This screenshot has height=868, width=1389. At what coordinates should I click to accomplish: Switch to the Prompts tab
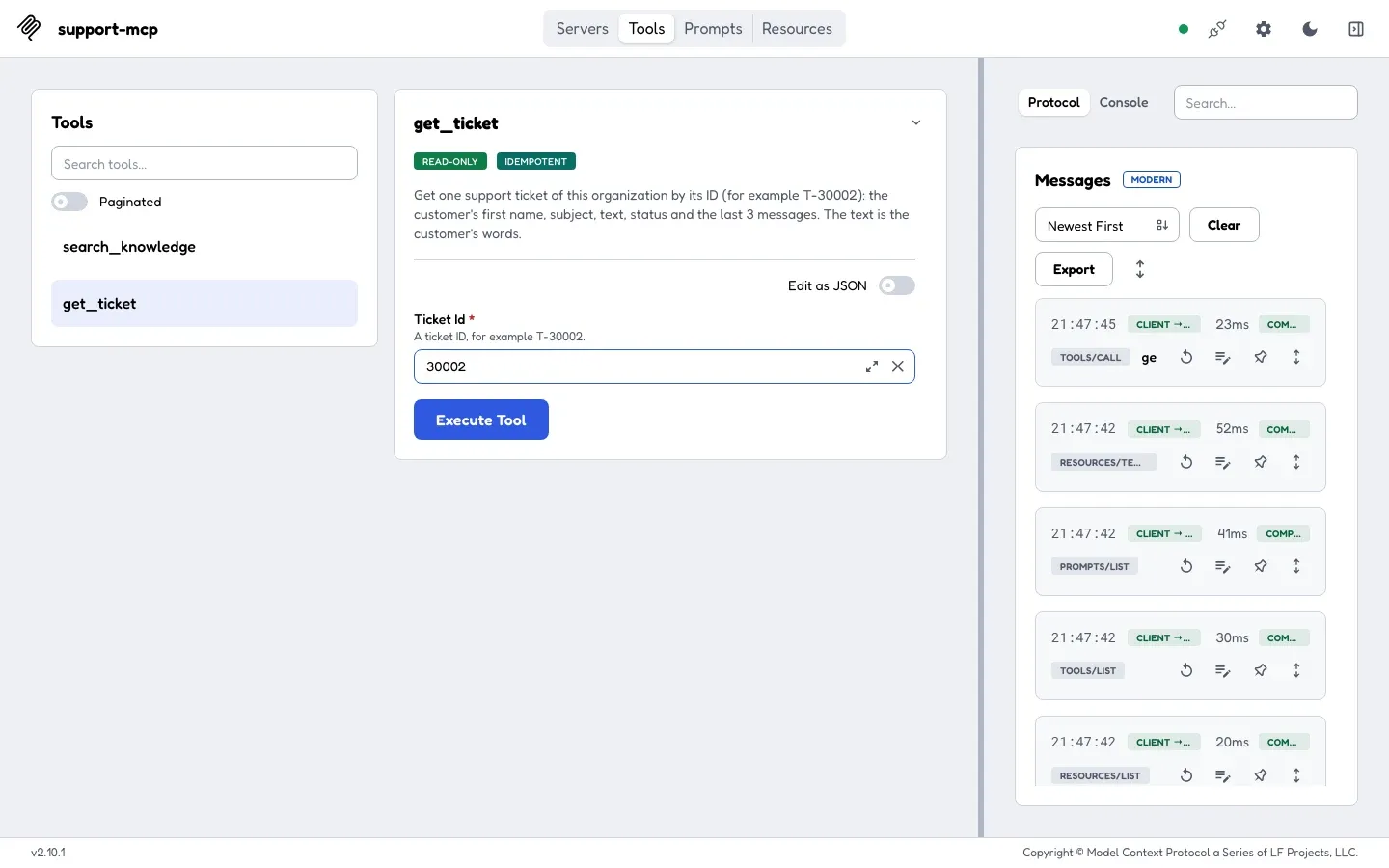[713, 29]
